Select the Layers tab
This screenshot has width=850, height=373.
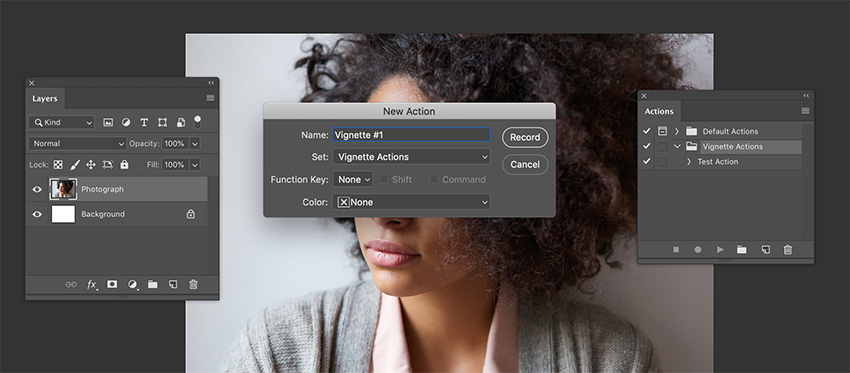click(45, 99)
